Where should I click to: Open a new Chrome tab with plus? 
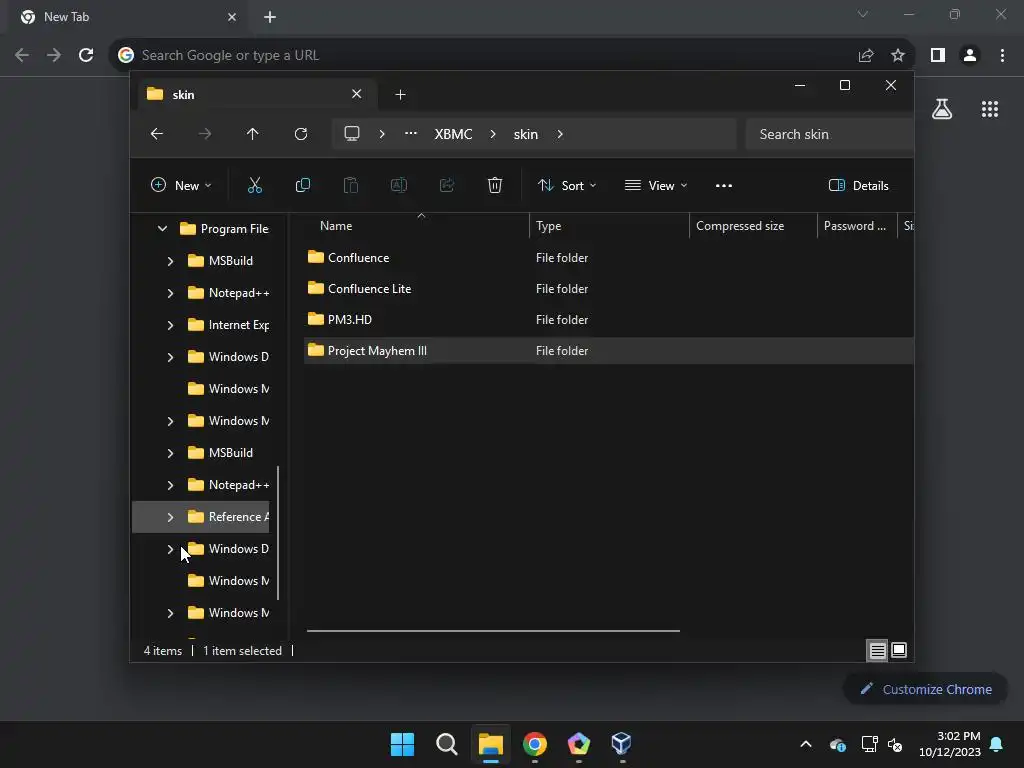pos(270,17)
